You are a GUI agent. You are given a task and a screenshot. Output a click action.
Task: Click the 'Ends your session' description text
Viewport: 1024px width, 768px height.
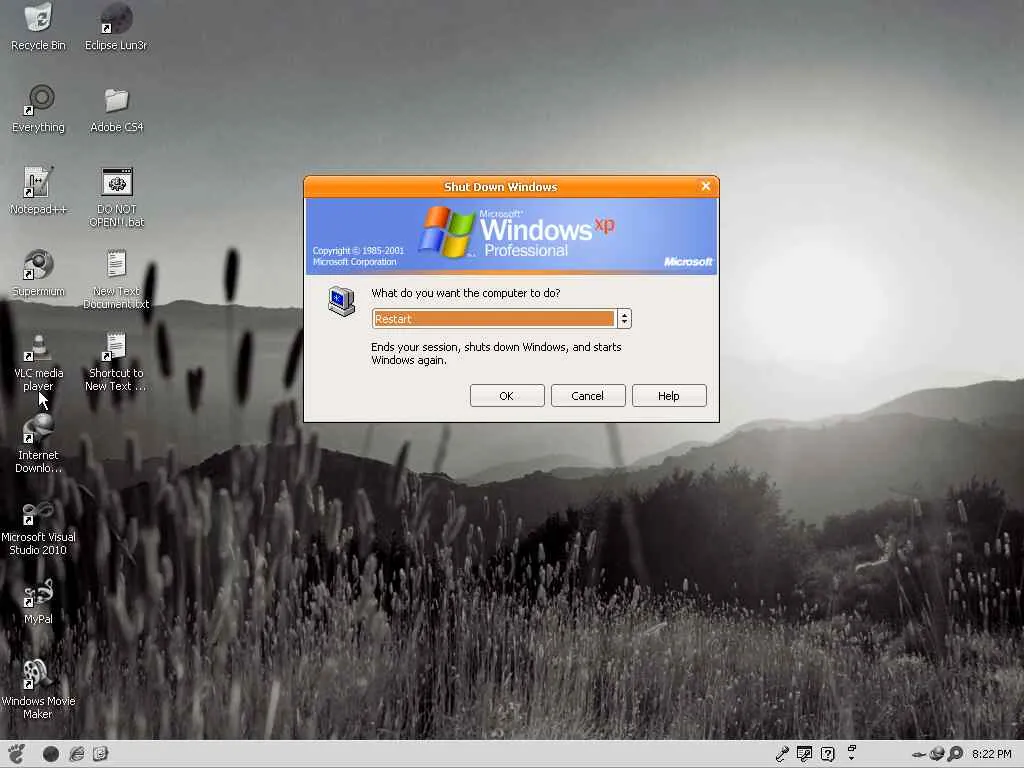click(x=496, y=353)
